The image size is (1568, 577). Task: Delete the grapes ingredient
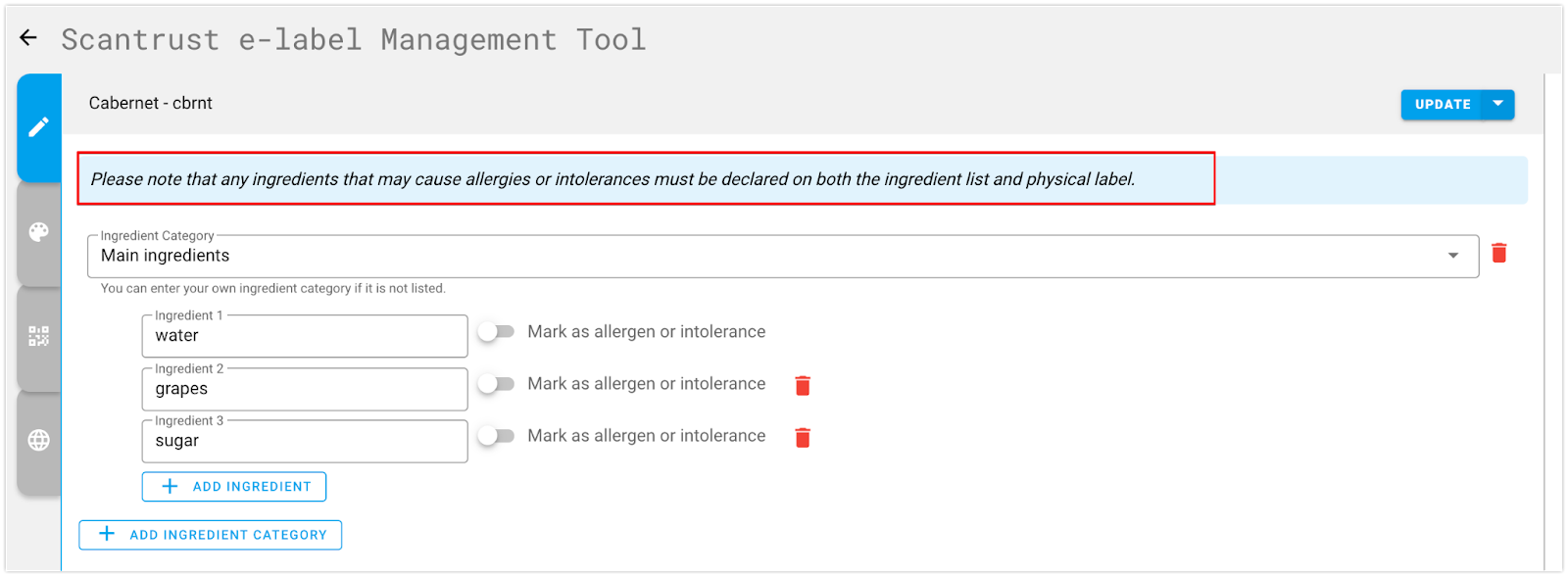pos(803,386)
